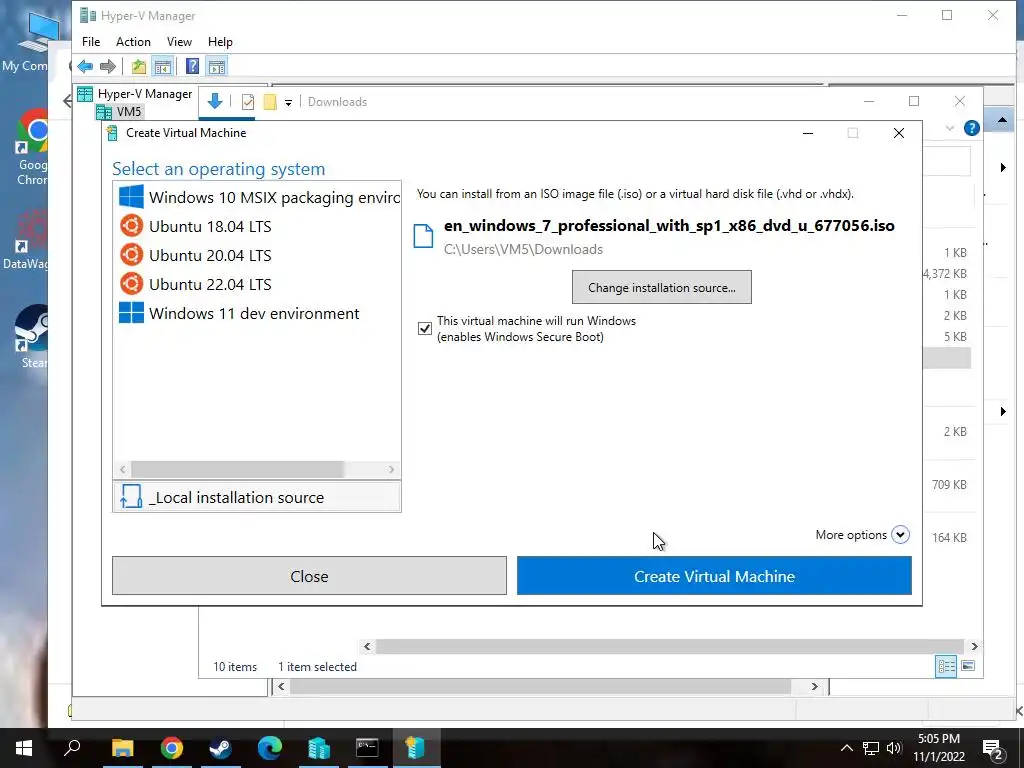Screen dimensions: 1024x768
Task: Select Ubuntu 22.04 LTS operating system
Action: click(x=257, y=284)
